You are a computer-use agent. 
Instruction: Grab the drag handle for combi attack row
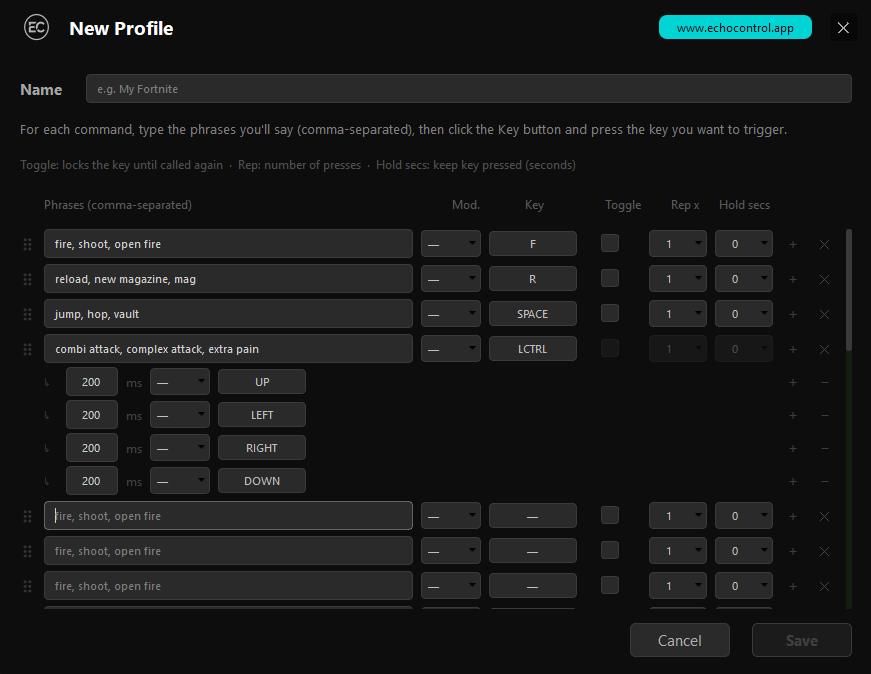coord(27,350)
